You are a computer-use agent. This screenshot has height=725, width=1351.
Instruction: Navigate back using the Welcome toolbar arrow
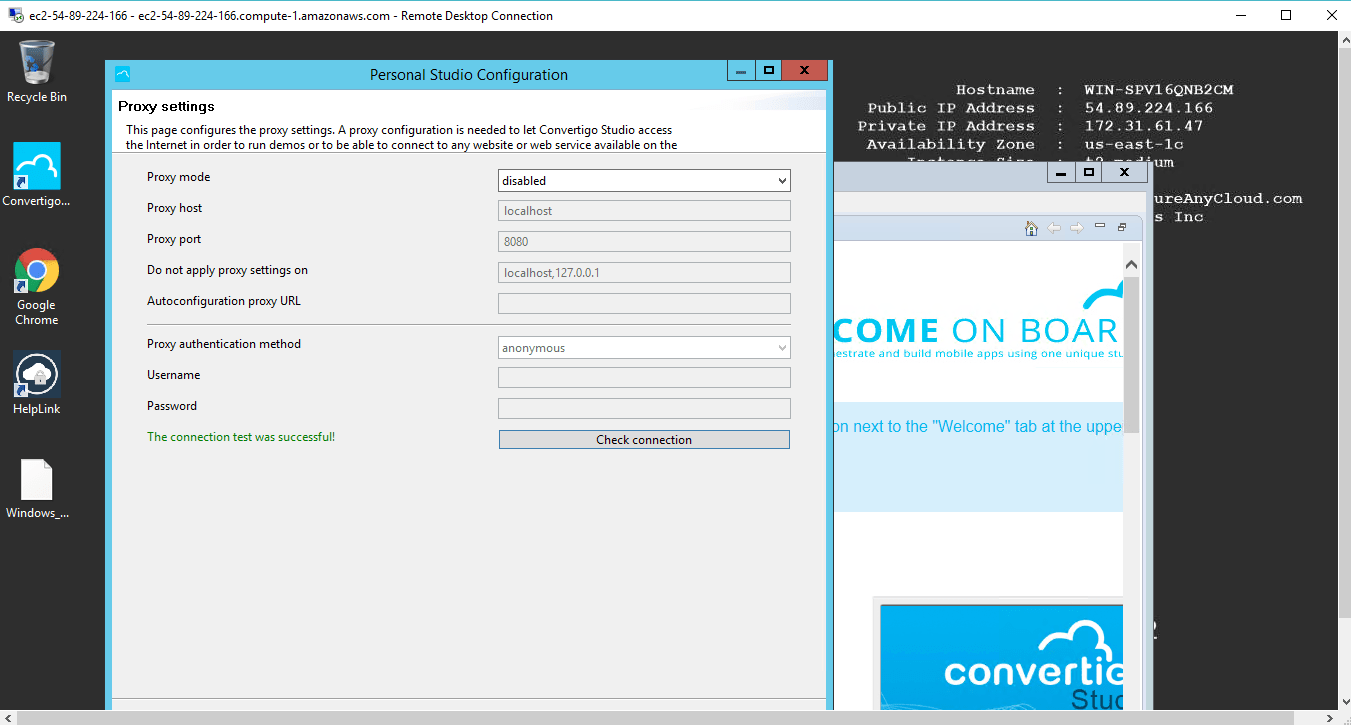1054,228
